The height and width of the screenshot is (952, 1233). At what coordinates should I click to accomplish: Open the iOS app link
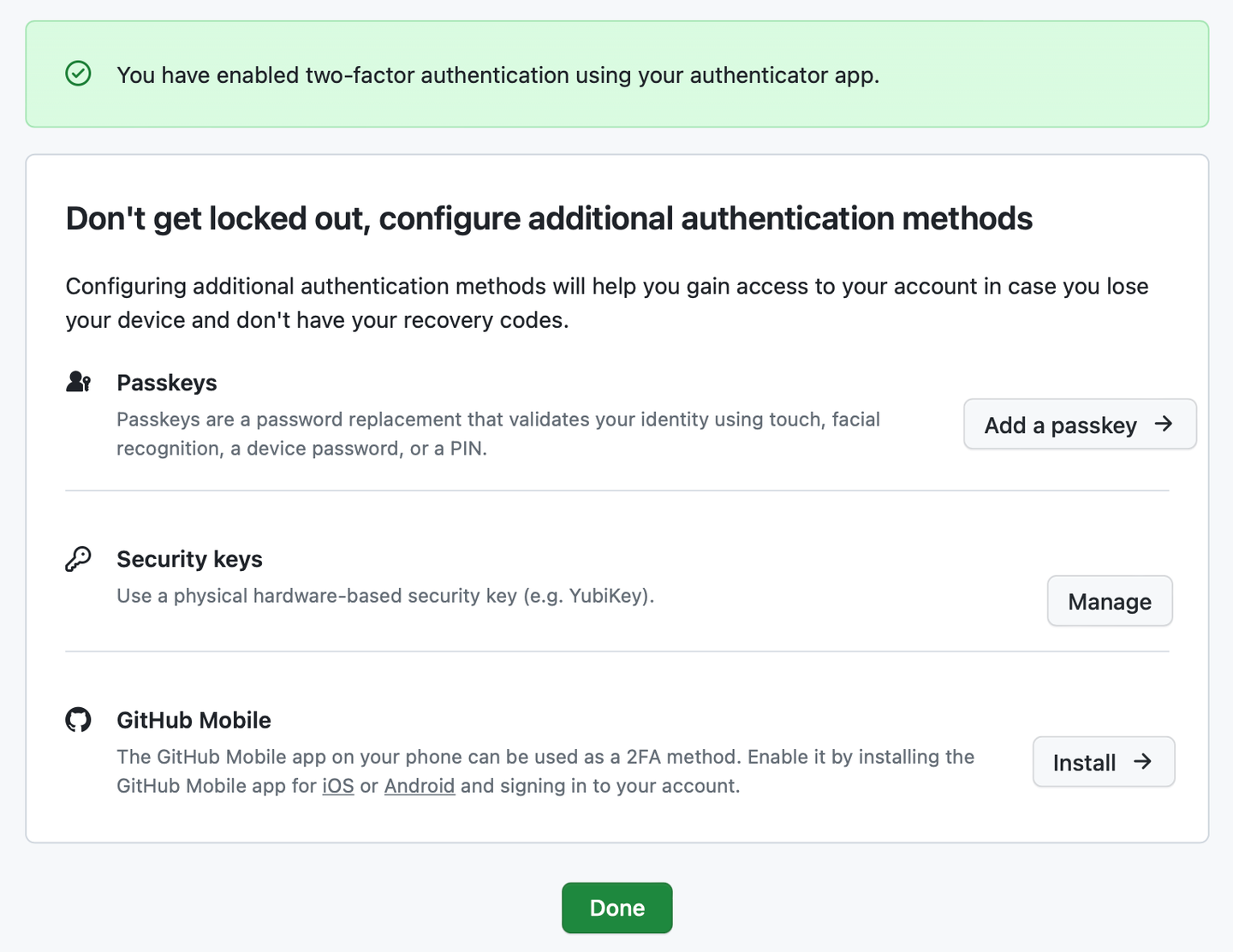click(x=338, y=786)
